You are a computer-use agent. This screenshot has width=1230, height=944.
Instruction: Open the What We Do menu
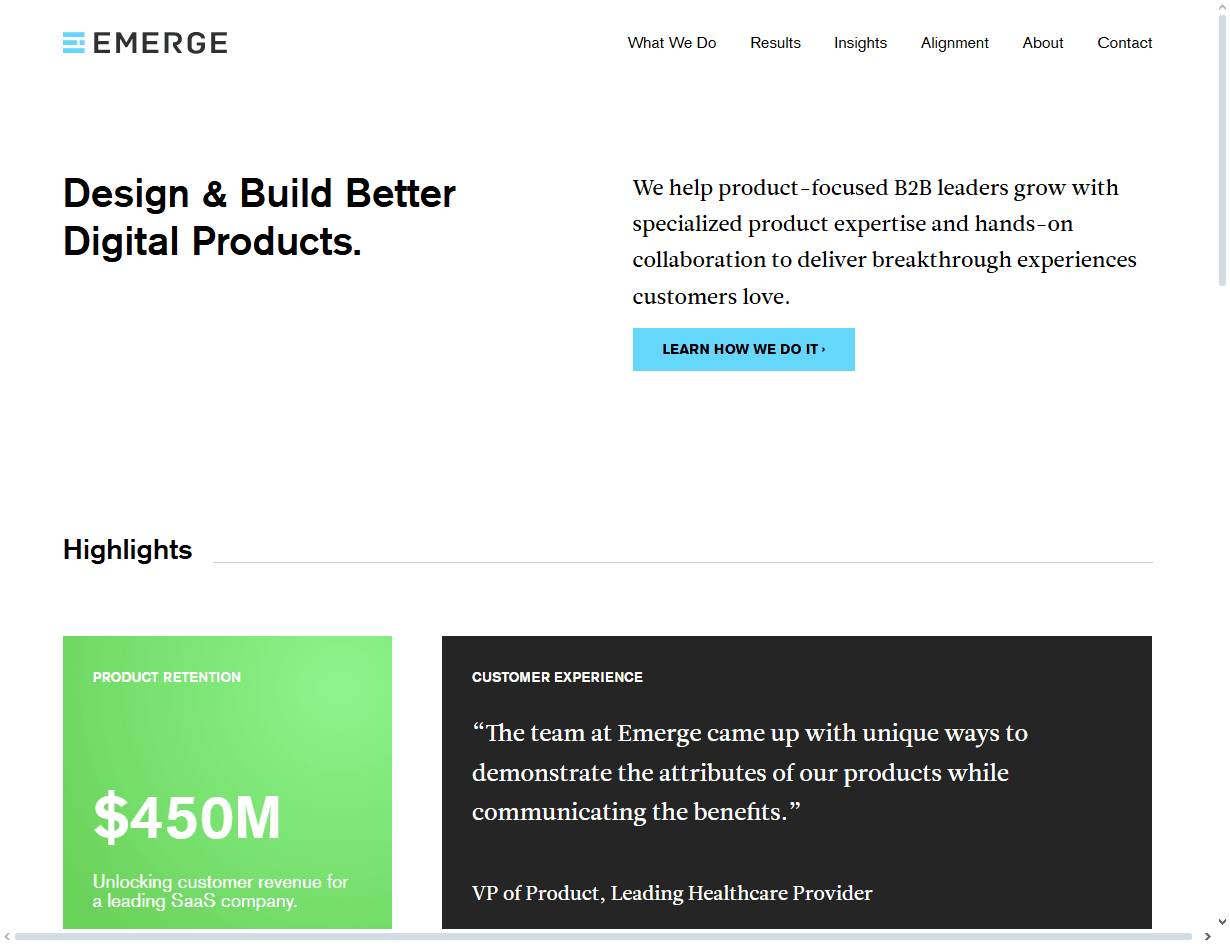[x=672, y=43]
